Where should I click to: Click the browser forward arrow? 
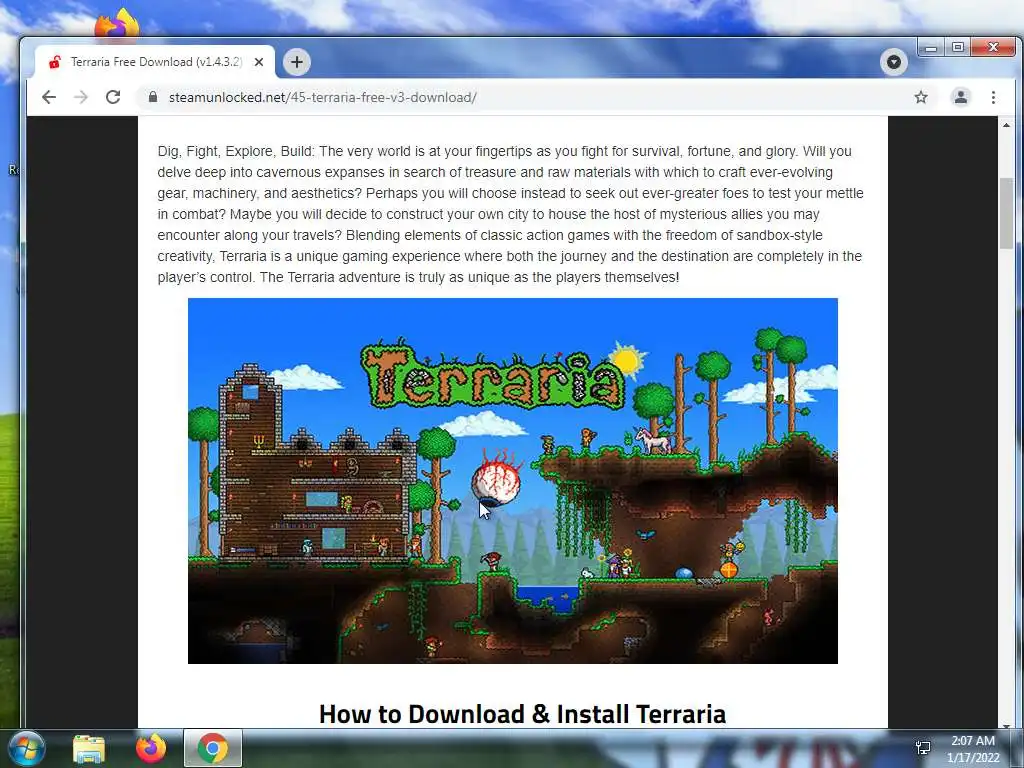(x=81, y=97)
